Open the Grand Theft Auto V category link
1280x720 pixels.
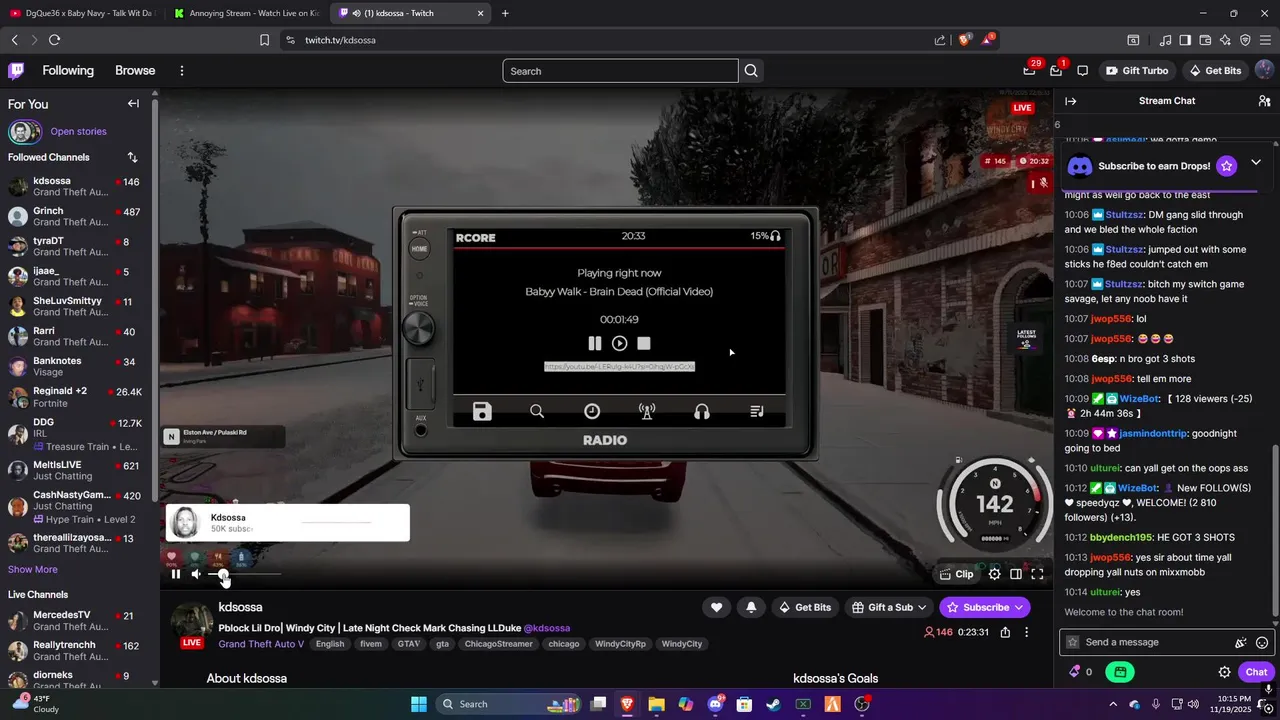261,644
